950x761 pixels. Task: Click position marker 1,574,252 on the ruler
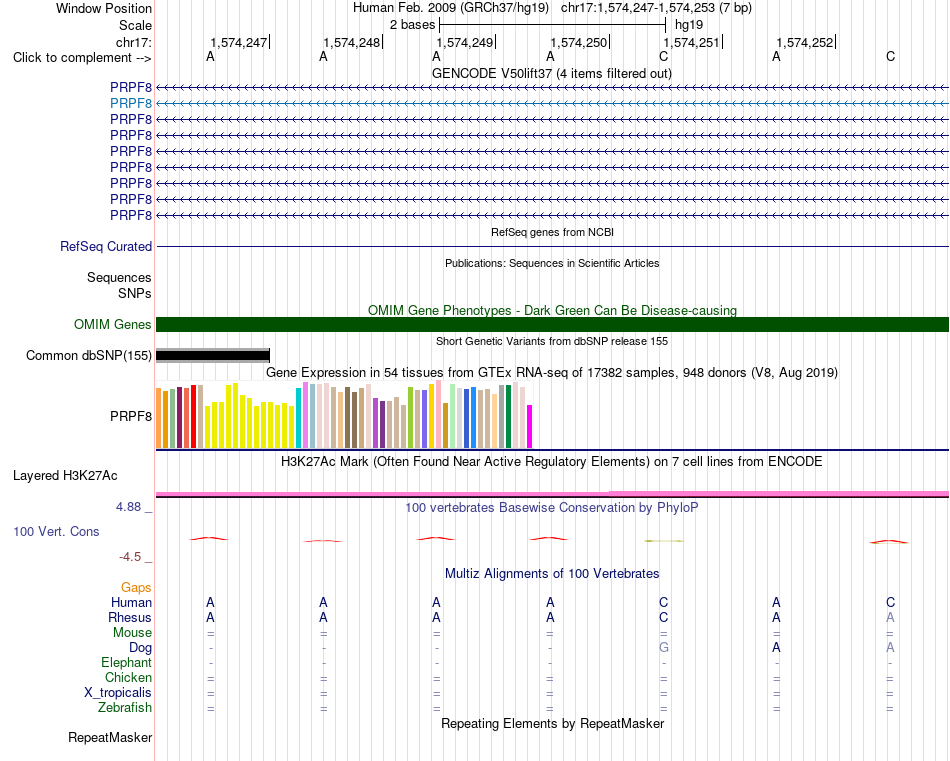pos(806,42)
